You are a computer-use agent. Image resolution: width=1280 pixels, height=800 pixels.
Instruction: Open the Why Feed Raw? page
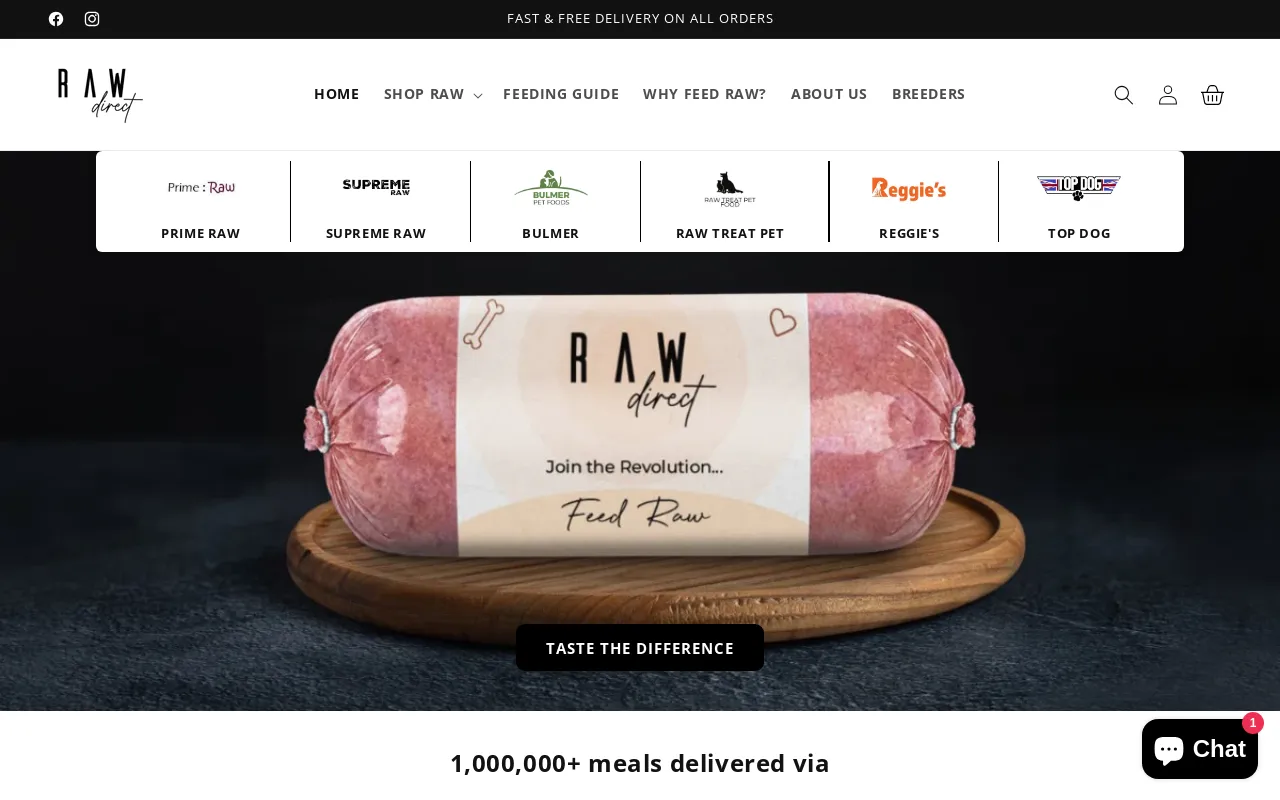pyautogui.click(x=705, y=94)
